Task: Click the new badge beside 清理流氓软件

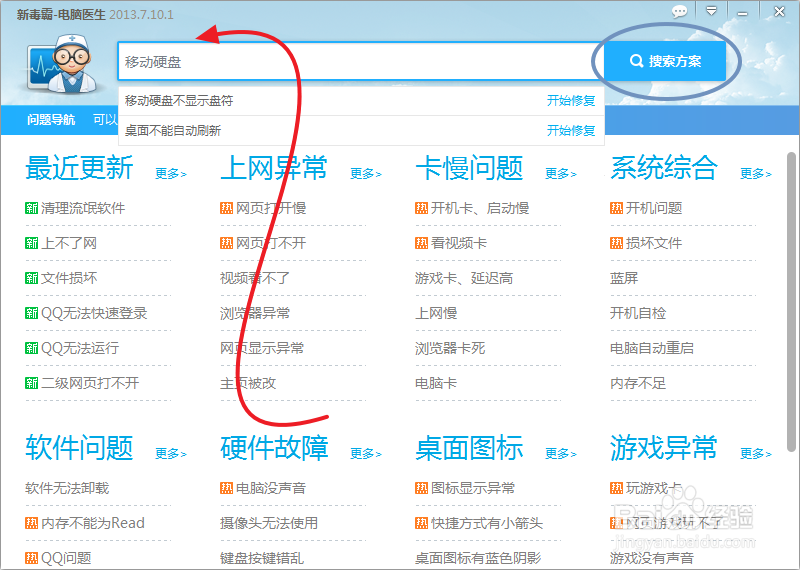Action: (x=32, y=208)
